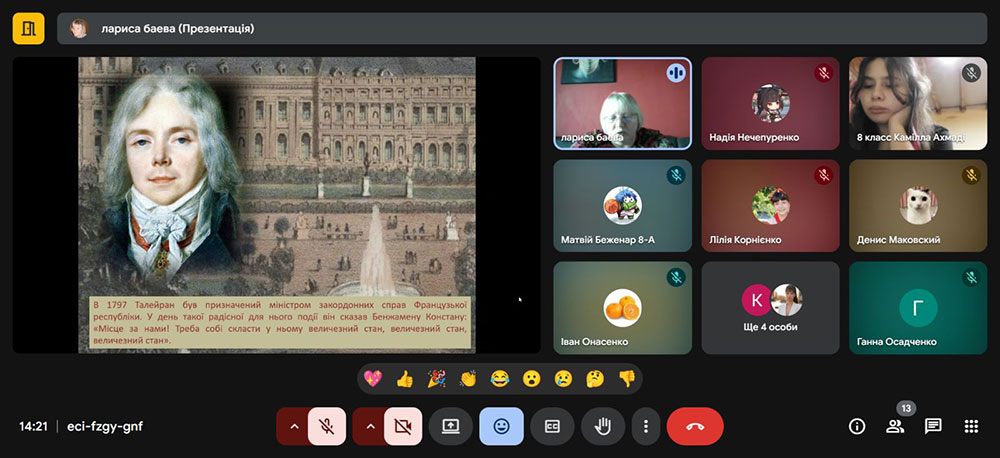The width and height of the screenshot is (1000, 458).
Task: Expand video settings arrow beside camera
Action: coord(370,426)
